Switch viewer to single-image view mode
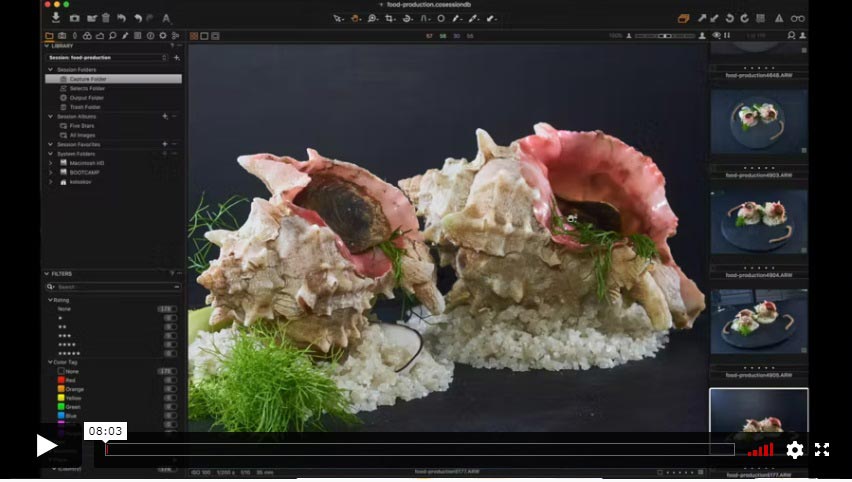Image resolution: width=852 pixels, height=482 pixels. pyautogui.click(x=204, y=36)
